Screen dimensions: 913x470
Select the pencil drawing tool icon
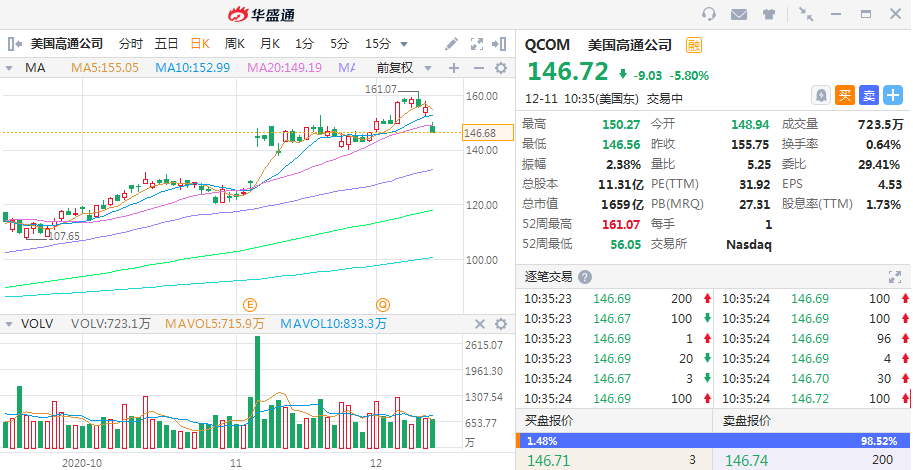(x=451, y=44)
